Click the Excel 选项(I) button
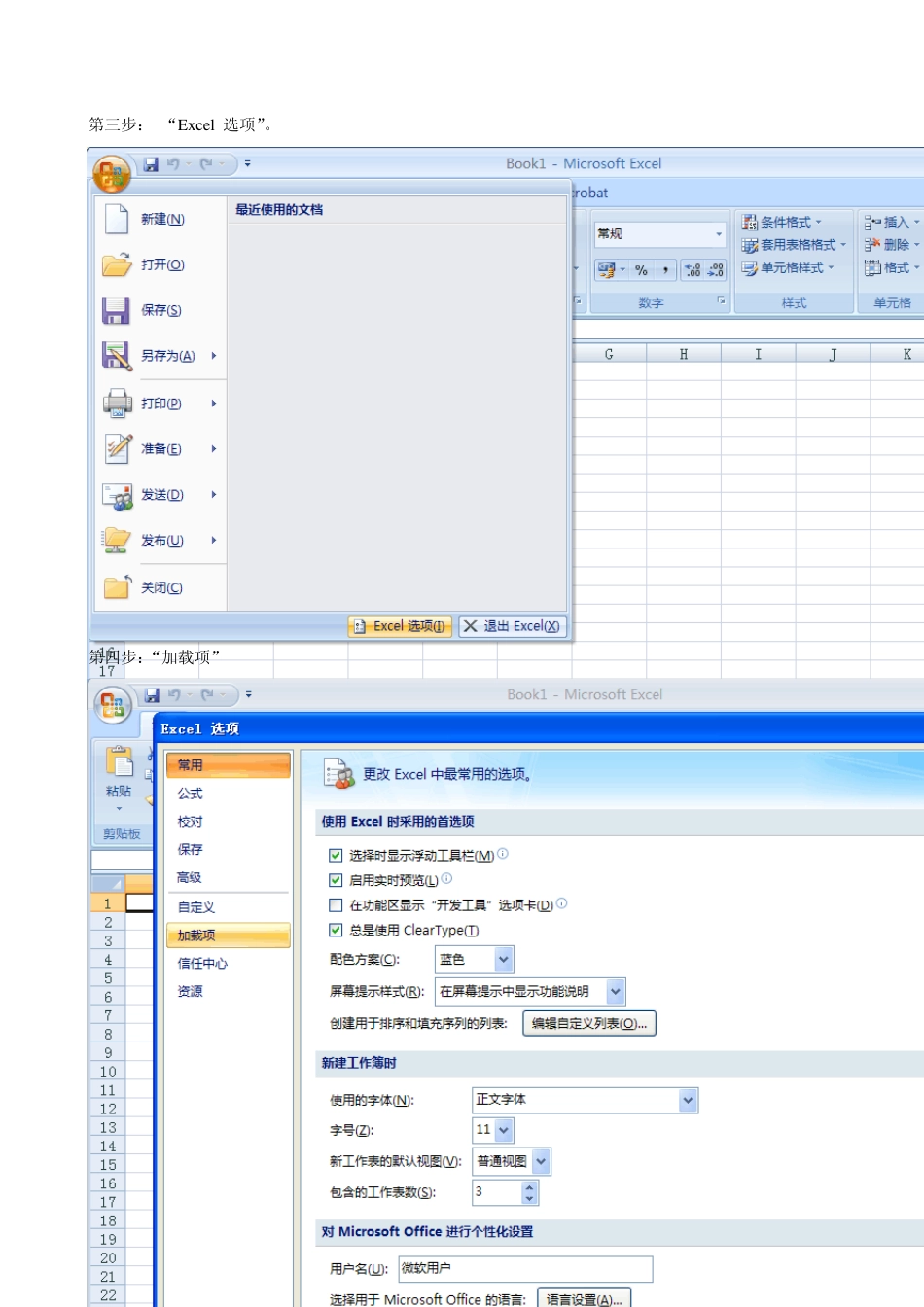 click(x=400, y=626)
